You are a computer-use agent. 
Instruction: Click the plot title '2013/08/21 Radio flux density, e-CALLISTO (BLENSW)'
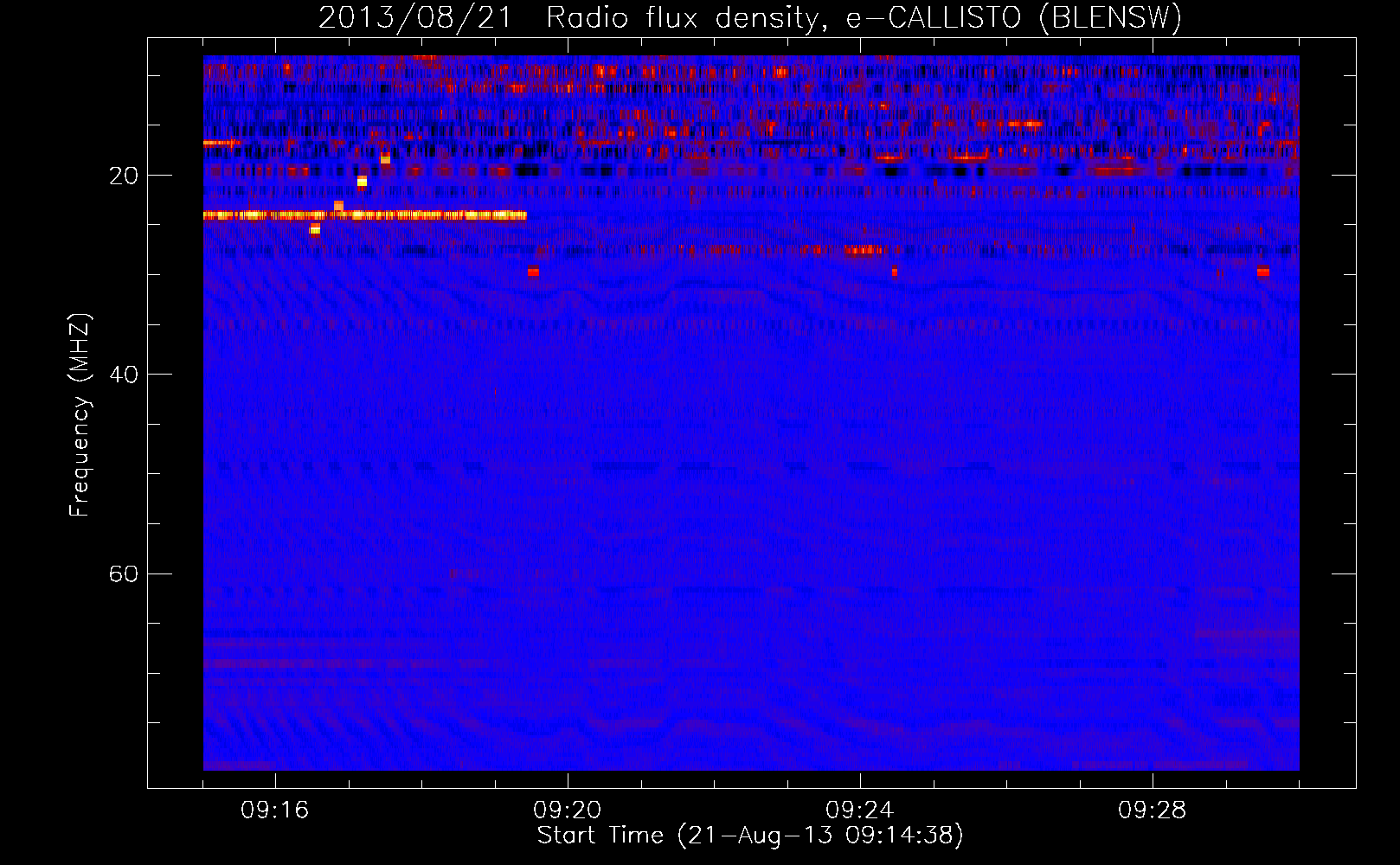pos(750,17)
